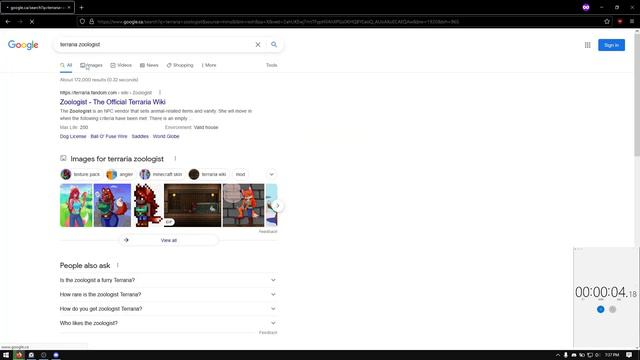Expand 'How rare is the zoologist Terraria?'
This screenshot has height=360, width=640.
(168, 294)
